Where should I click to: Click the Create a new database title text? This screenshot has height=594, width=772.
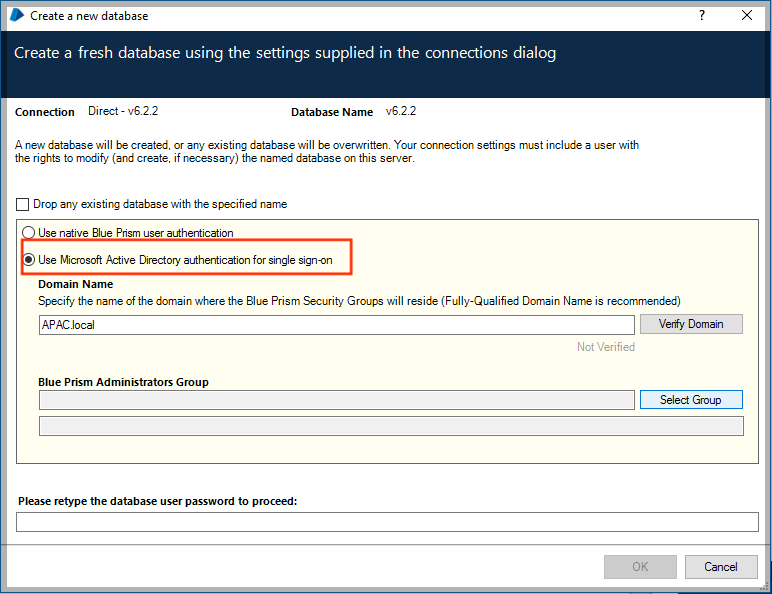coord(89,16)
